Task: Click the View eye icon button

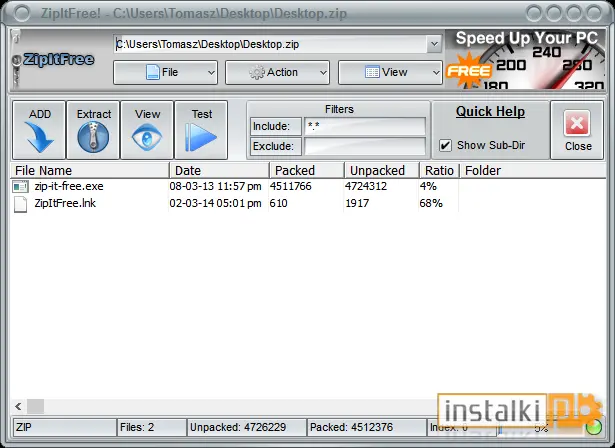Action: tap(147, 130)
